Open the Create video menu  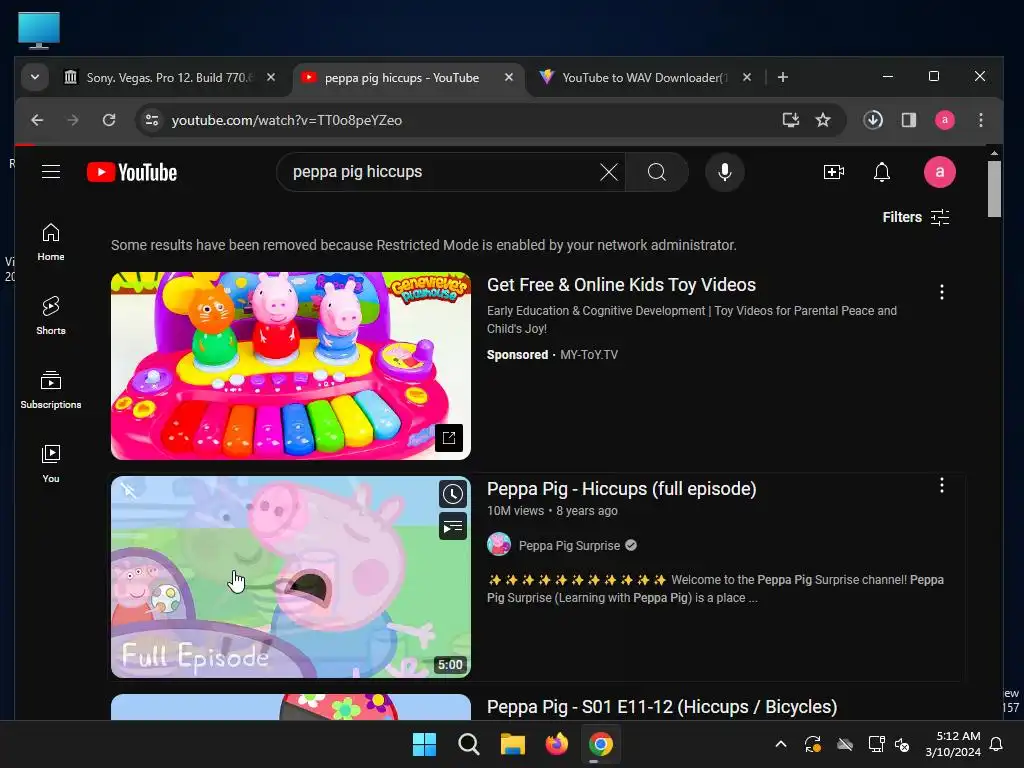[x=834, y=172]
